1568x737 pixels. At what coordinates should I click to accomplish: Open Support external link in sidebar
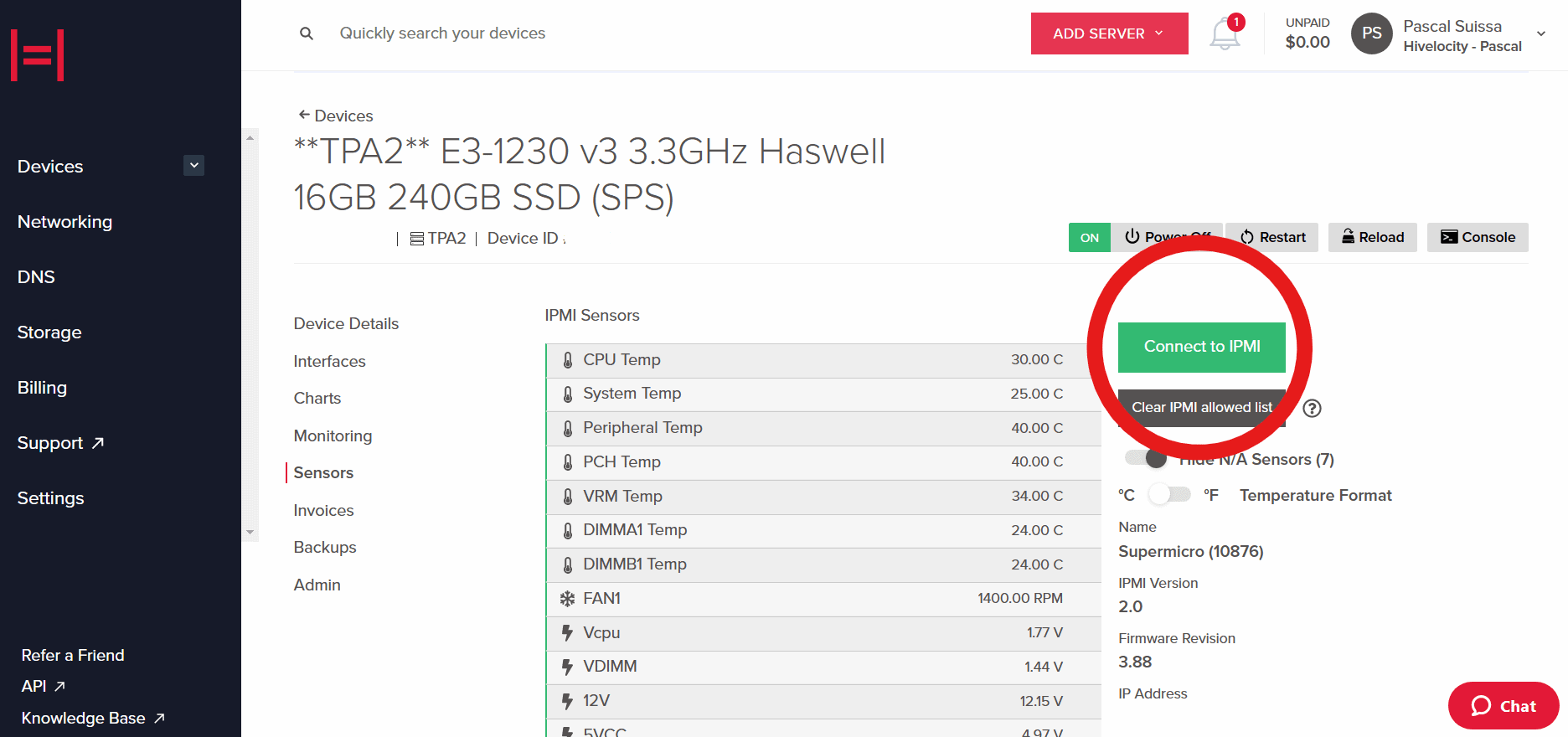[x=60, y=443]
